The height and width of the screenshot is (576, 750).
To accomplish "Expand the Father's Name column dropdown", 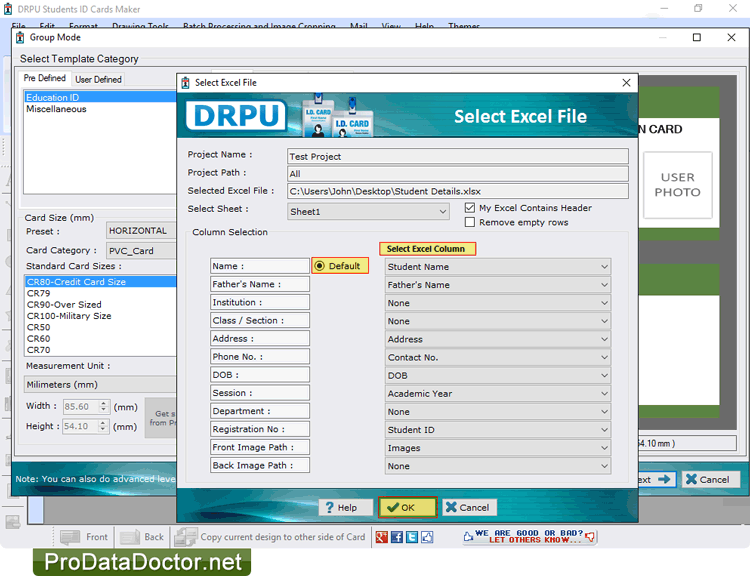I will point(498,285).
